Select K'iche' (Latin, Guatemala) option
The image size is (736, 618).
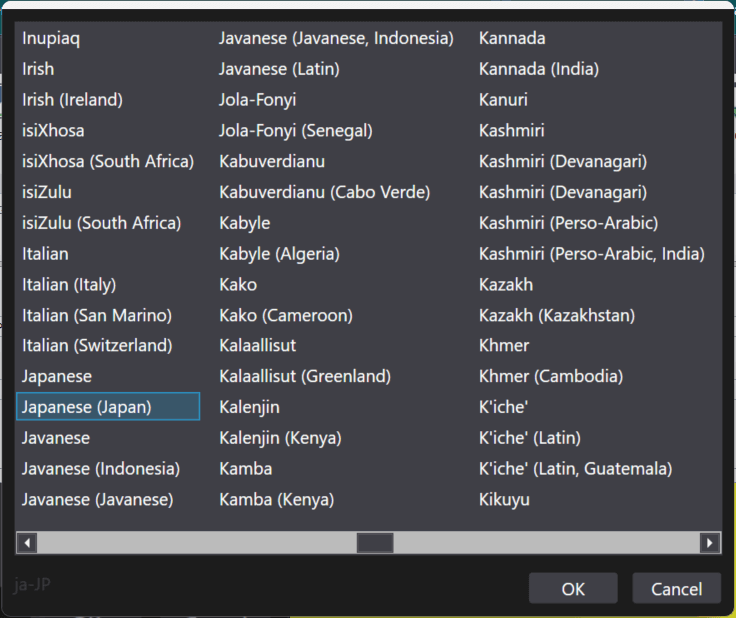(575, 469)
